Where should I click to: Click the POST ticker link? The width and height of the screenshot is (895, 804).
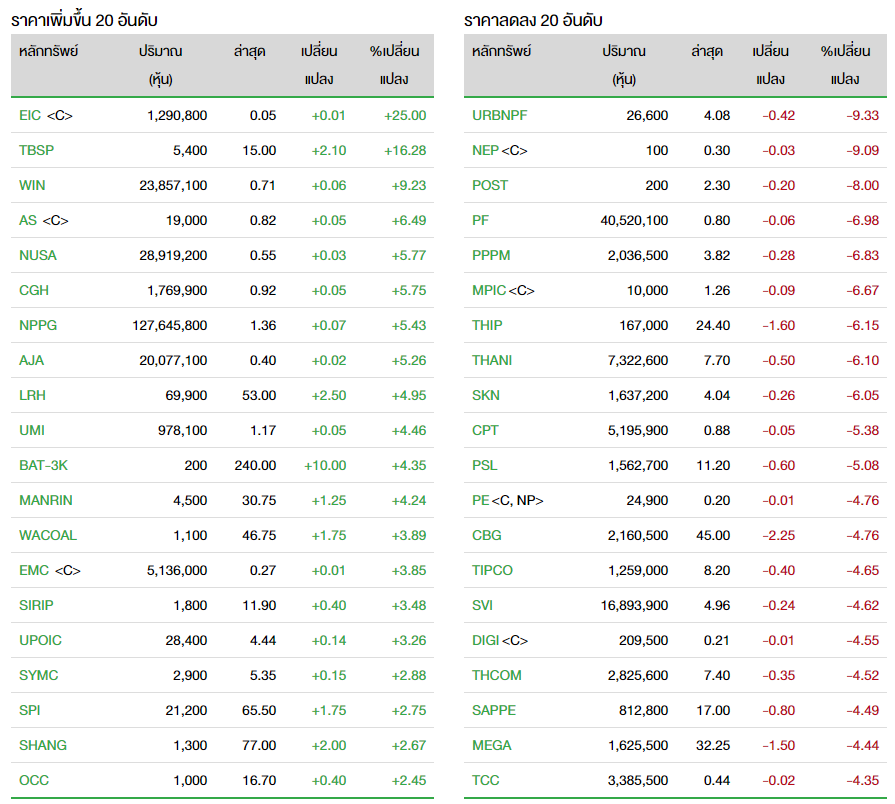(x=490, y=186)
